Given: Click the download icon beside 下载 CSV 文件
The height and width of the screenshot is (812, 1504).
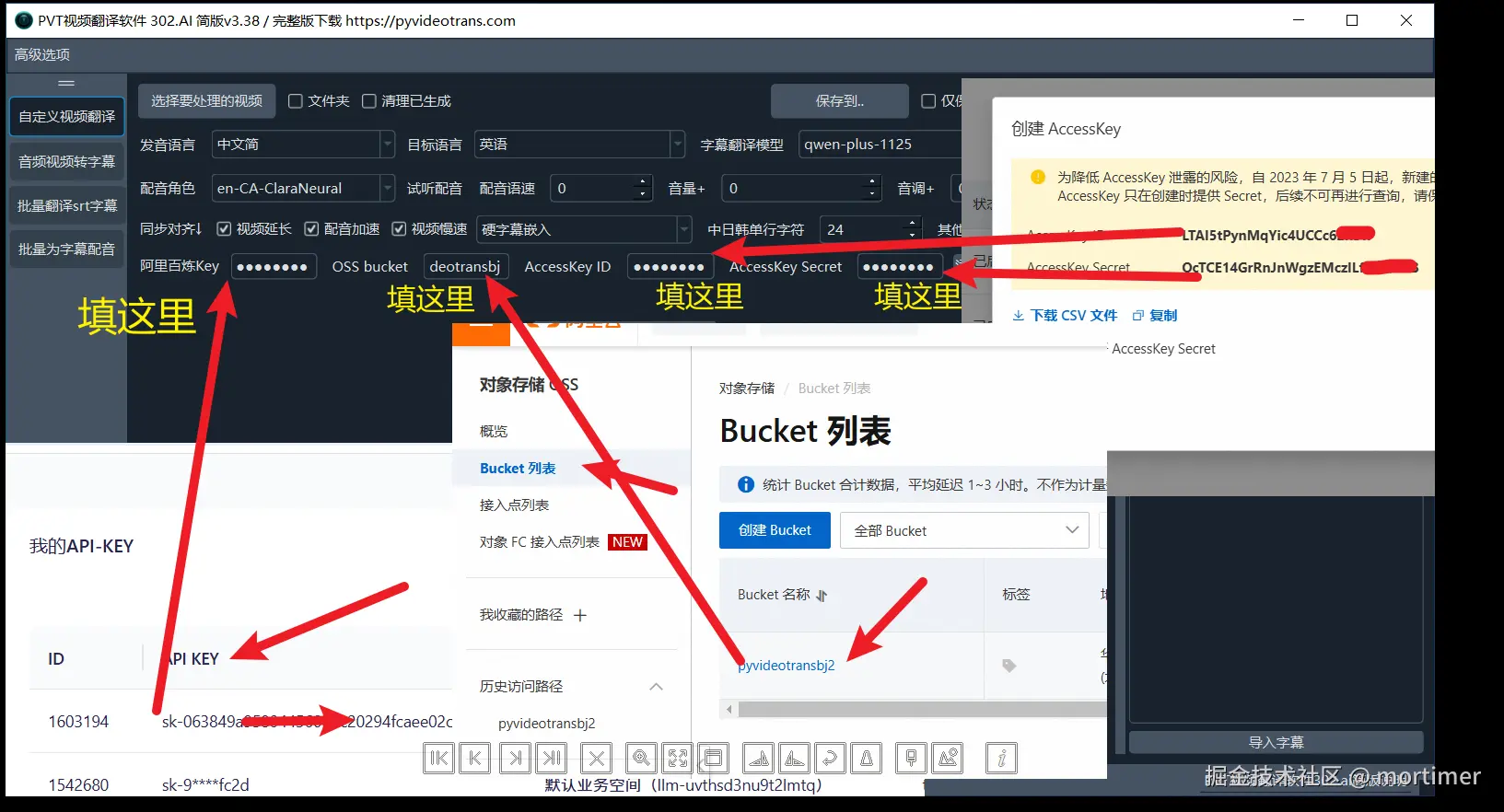Looking at the screenshot, I should [x=1018, y=316].
